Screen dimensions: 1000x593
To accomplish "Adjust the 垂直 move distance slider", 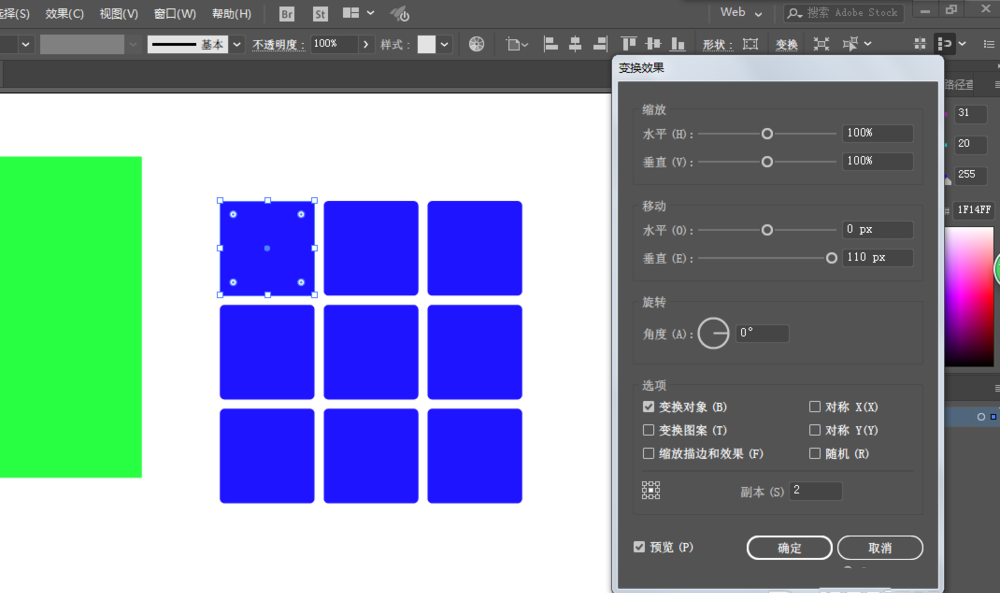I will 831,257.
